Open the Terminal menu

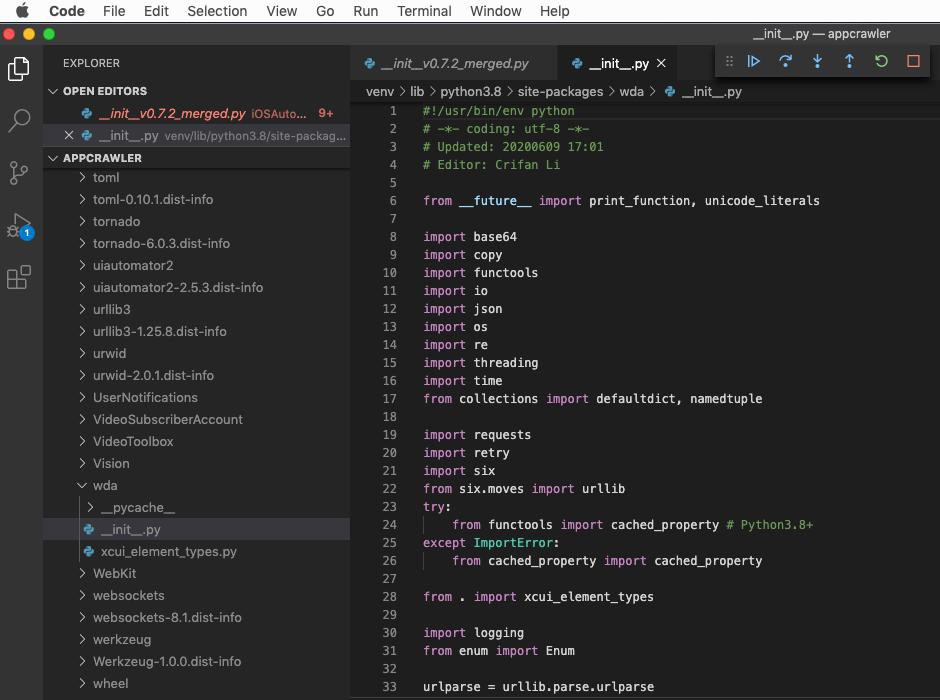[424, 11]
